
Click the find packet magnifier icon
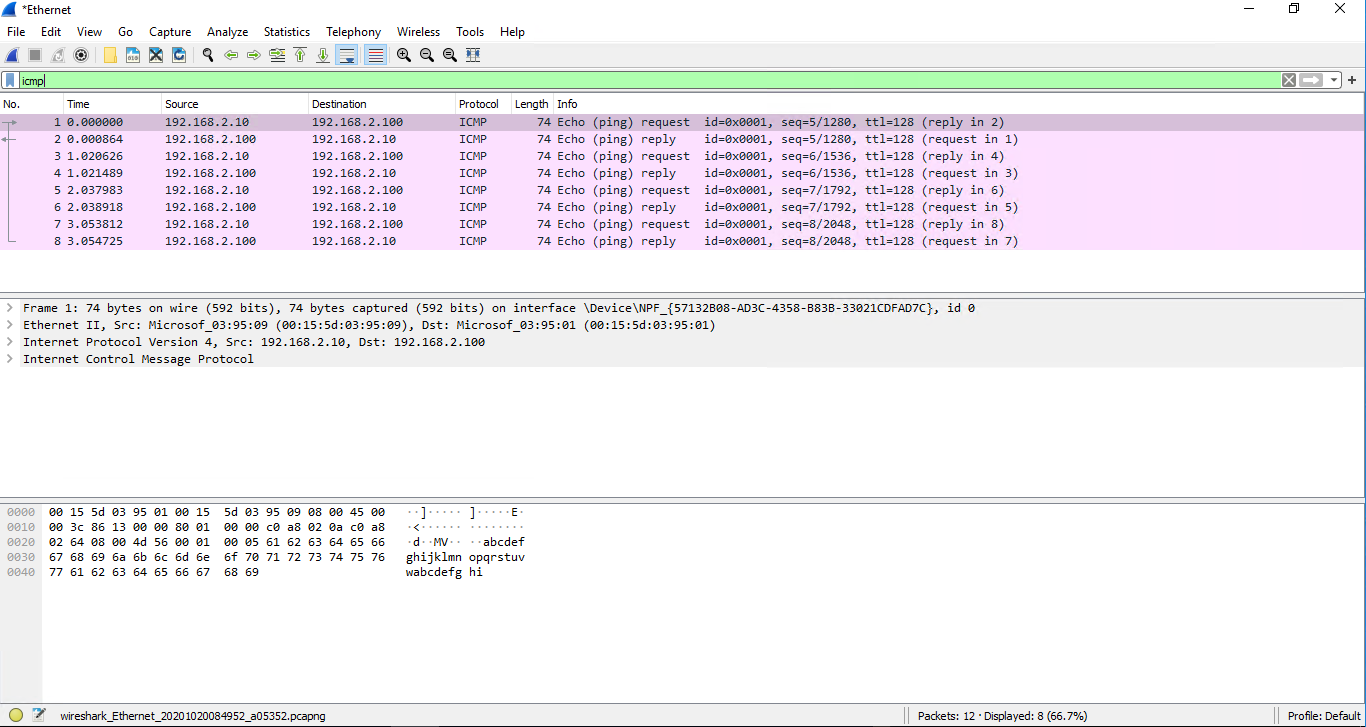point(208,55)
